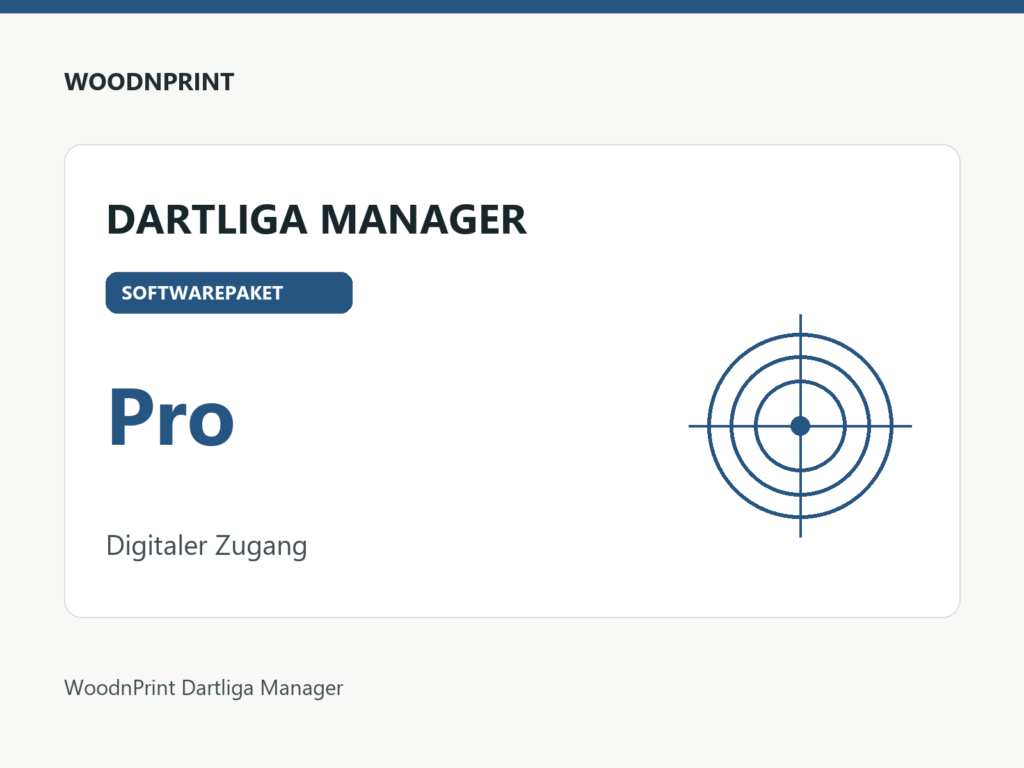
Task: Click the dartboard target icon
Action: [800, 426]
